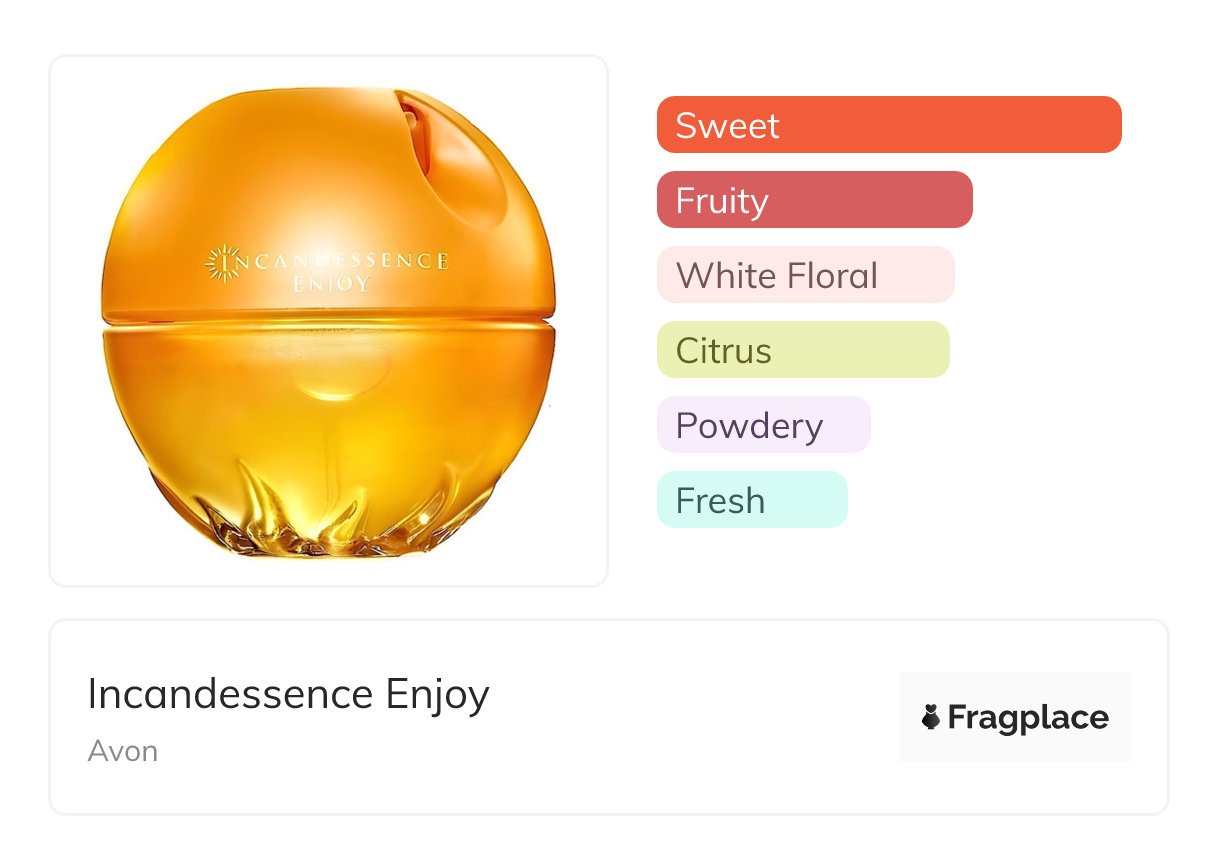Click the bottle spray nozzle opening

(411, 127)
